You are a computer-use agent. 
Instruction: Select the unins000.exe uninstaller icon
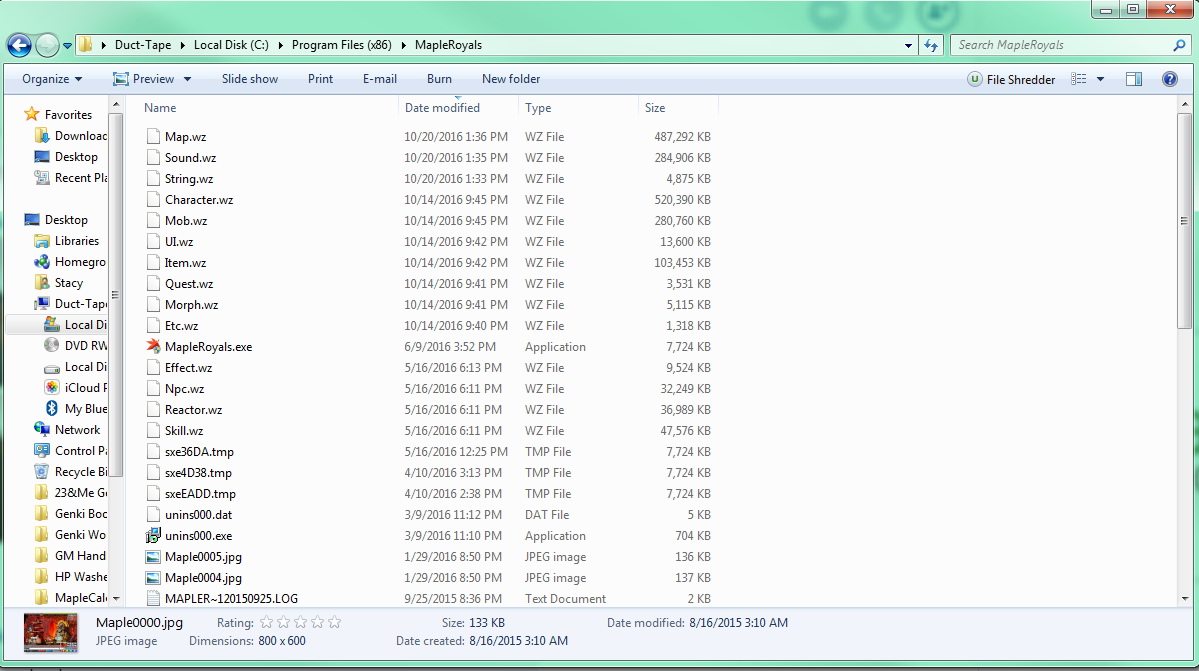tap(154, 536)
